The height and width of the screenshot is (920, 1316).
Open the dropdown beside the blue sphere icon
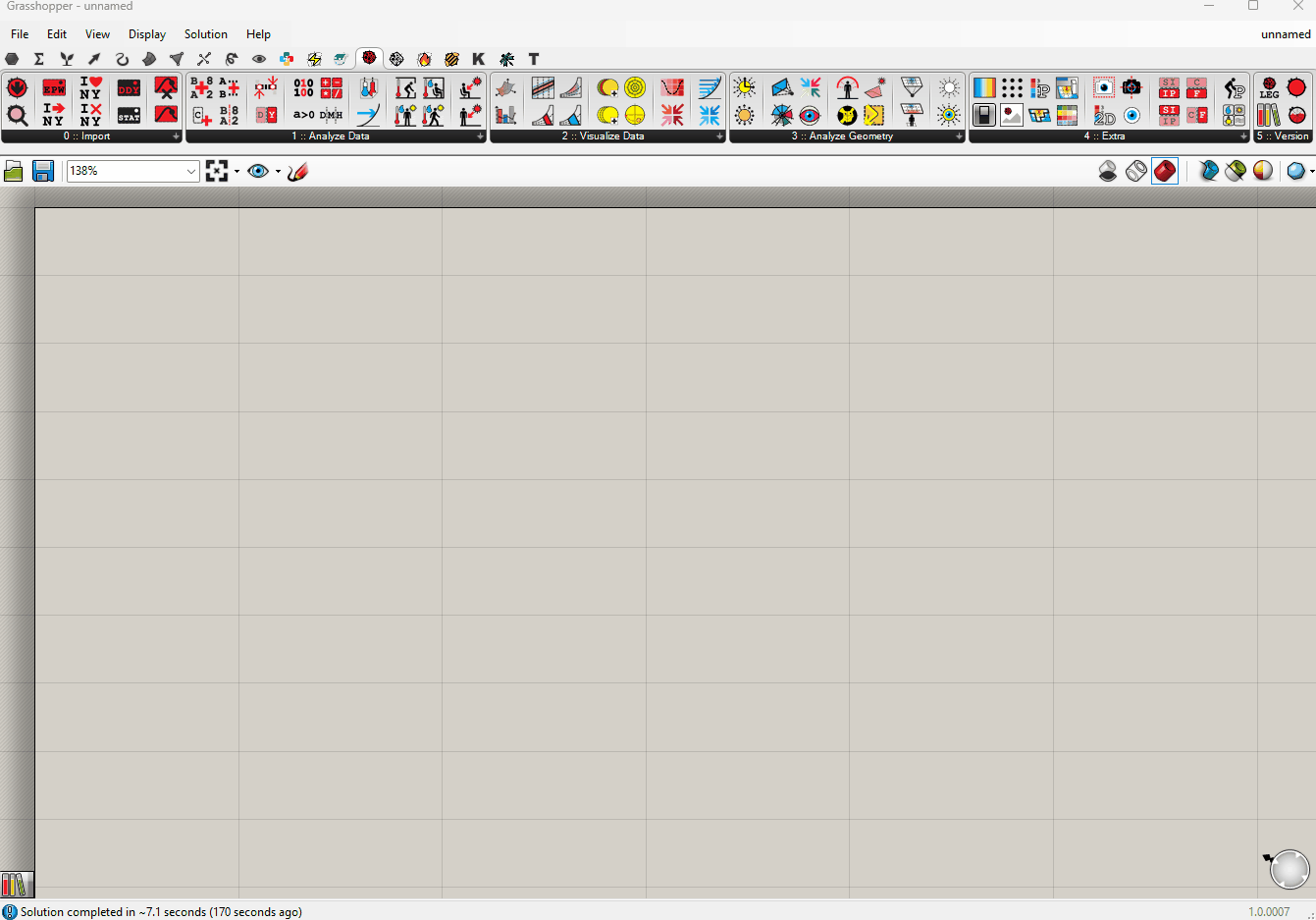1311,171
